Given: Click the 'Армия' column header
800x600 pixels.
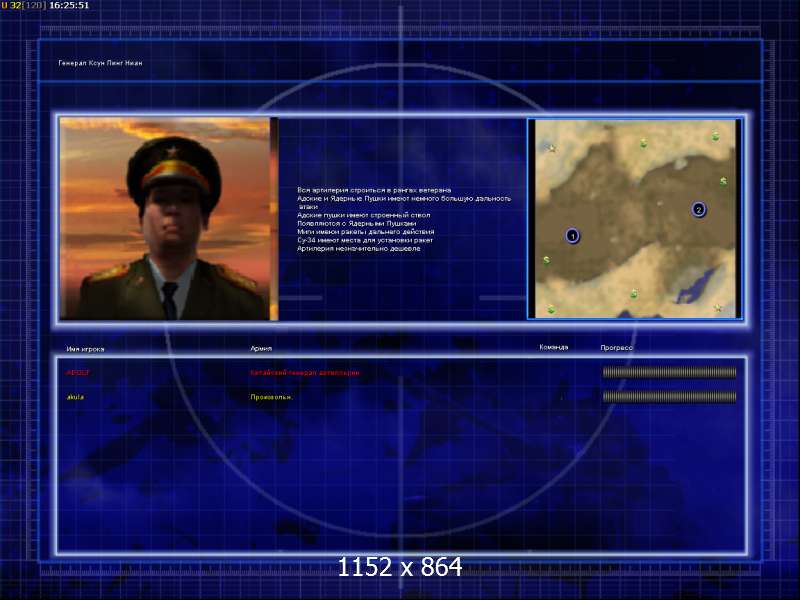Looking at the screenshot, I should point(261,348).
